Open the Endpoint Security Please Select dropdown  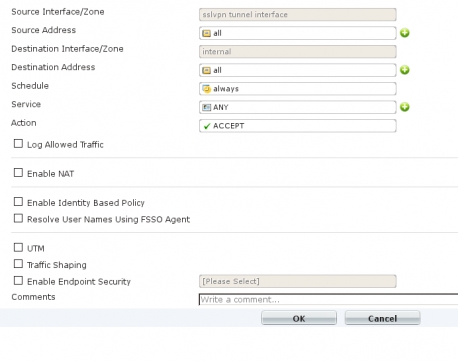click(298, 281)
